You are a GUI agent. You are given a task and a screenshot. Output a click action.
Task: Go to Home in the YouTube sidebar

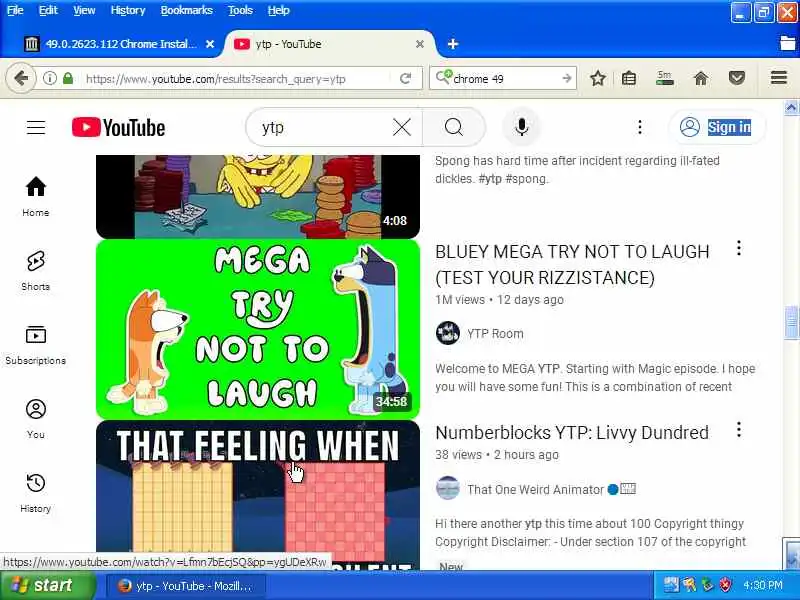click(36, 196)
